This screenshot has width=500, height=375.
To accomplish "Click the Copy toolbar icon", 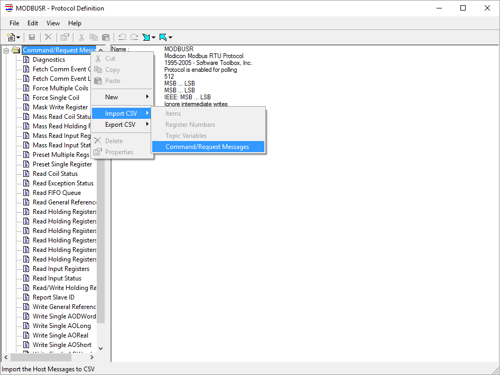I will pos(94,37).
